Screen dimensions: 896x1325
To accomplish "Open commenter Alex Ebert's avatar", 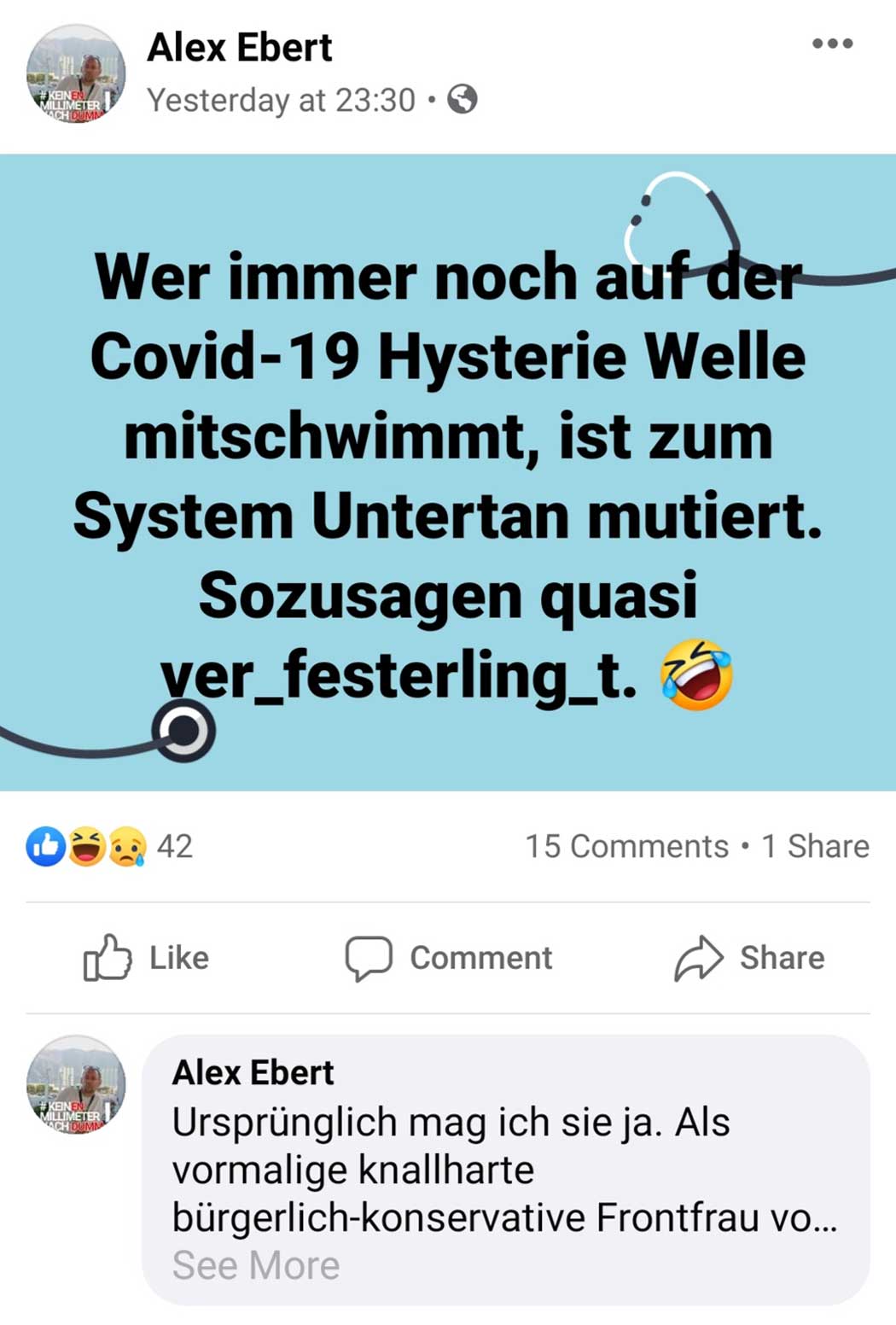I will click(x=76, y=1085).
